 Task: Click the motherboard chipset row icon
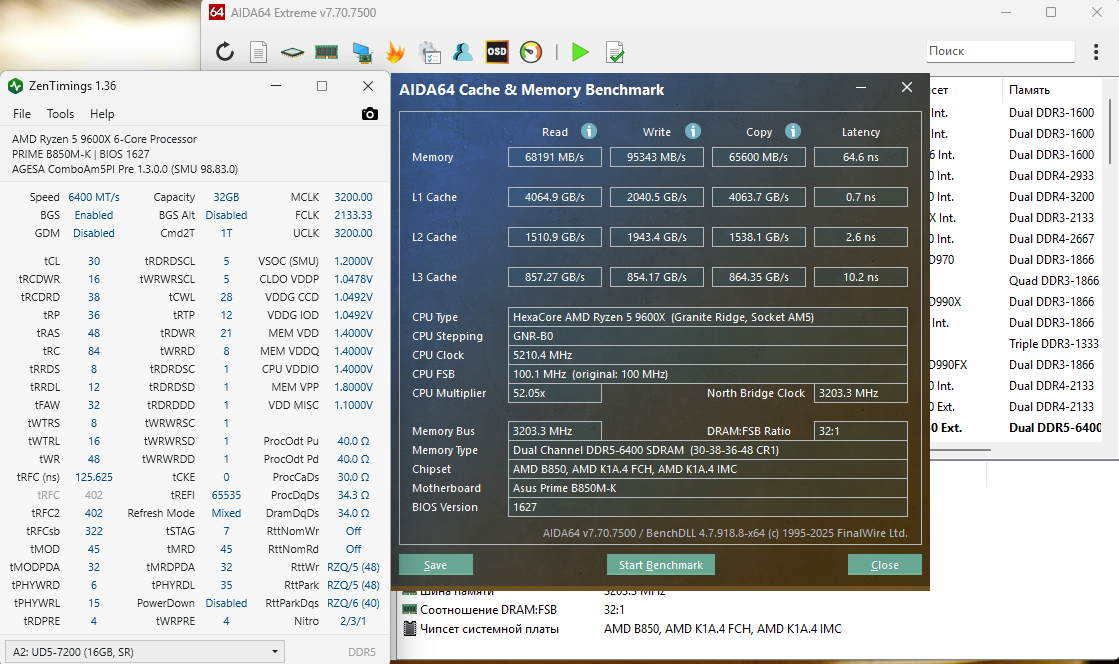[x=409, y=629]
